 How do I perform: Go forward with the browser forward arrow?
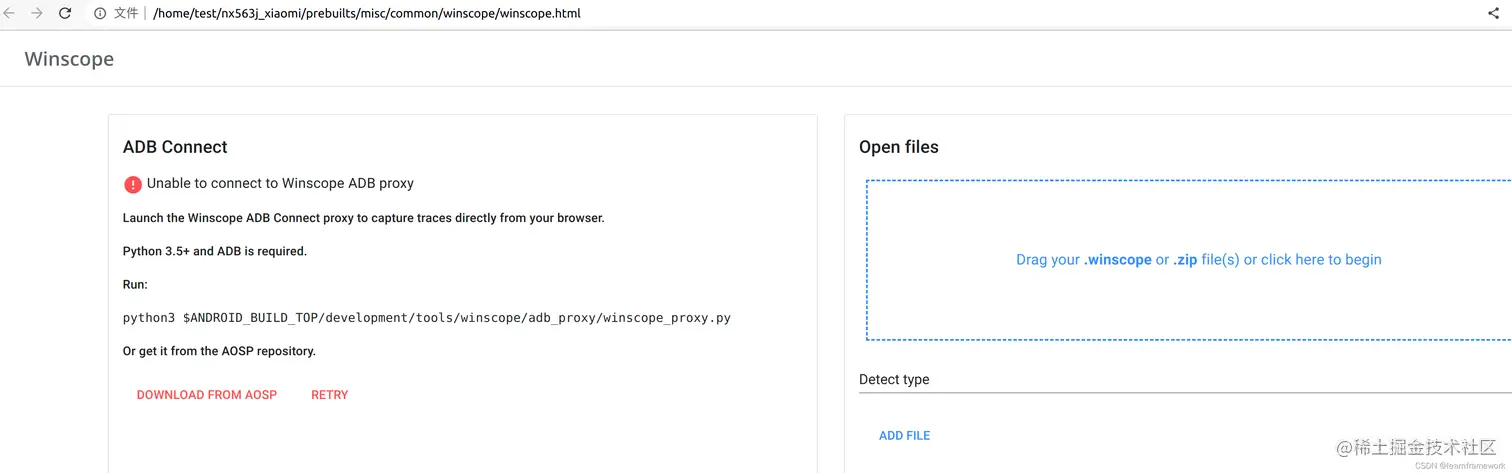coord(37,14)
